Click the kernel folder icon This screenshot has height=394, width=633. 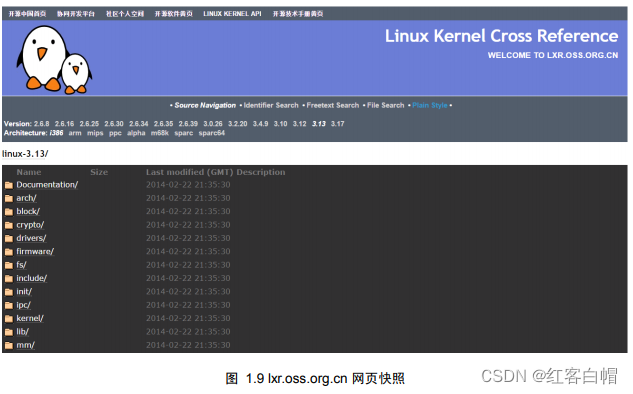(9, 319)
